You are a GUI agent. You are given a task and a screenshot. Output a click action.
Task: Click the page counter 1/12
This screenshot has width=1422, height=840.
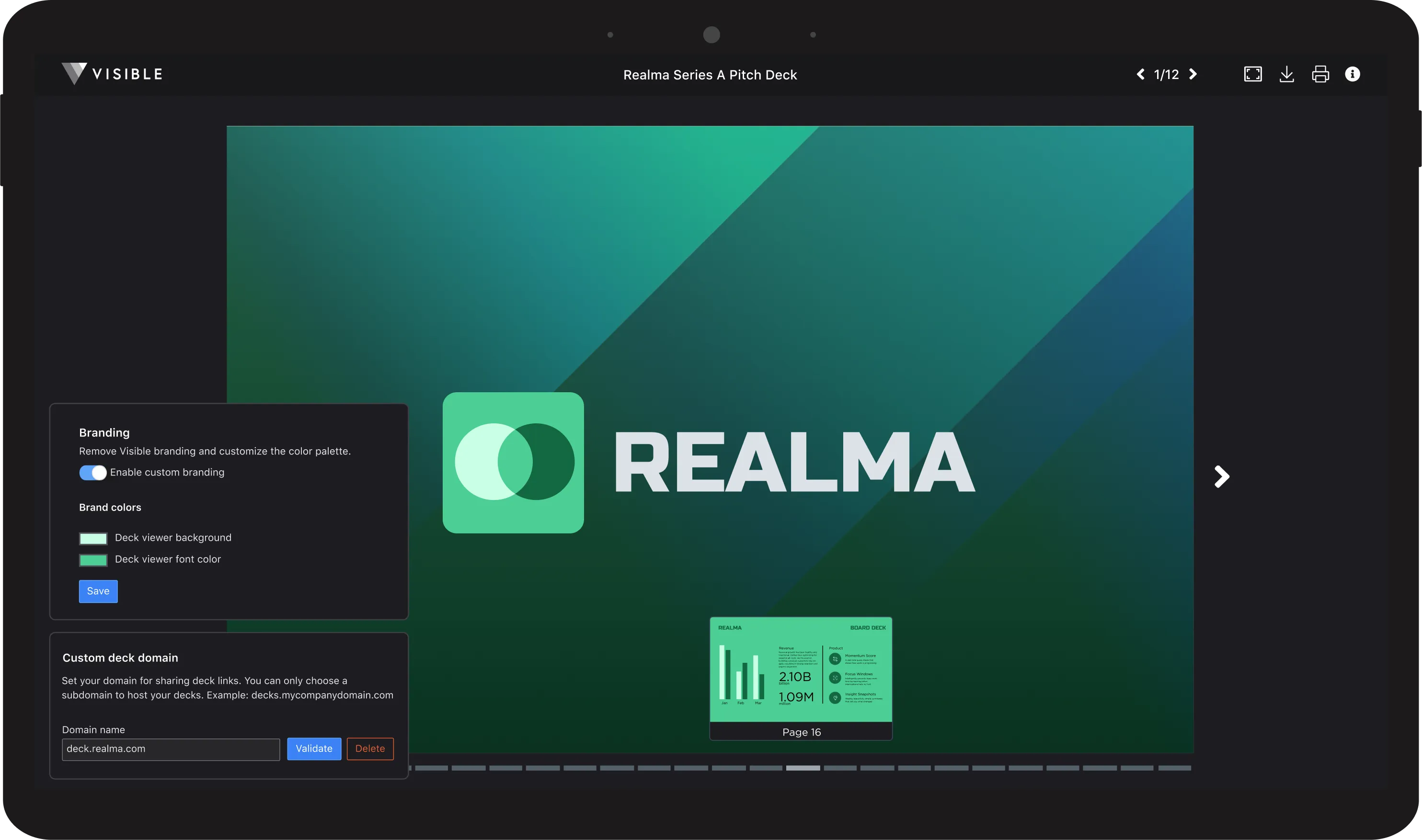pyautogui.click(x=1166, y=75)
